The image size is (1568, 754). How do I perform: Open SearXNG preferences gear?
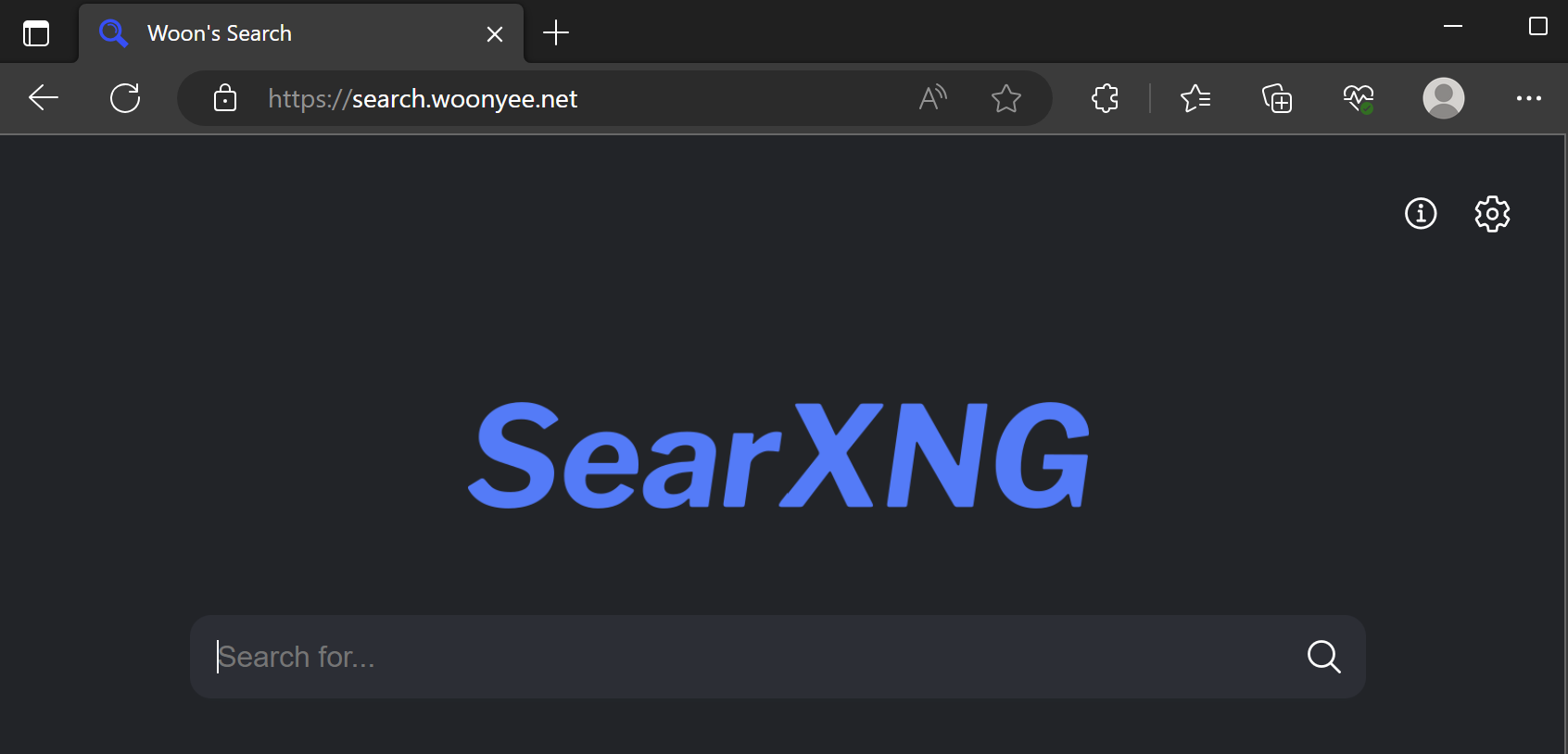click(x=1492, y=213)
